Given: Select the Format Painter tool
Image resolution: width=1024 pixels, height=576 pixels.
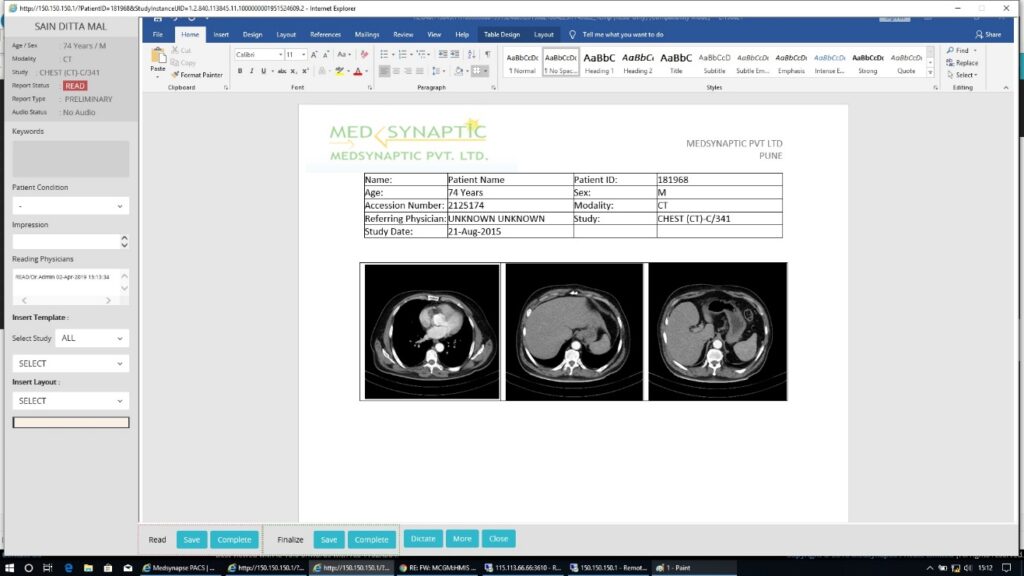Looking at the screenshot, I should pyautogui.click(x=196, y=75).
